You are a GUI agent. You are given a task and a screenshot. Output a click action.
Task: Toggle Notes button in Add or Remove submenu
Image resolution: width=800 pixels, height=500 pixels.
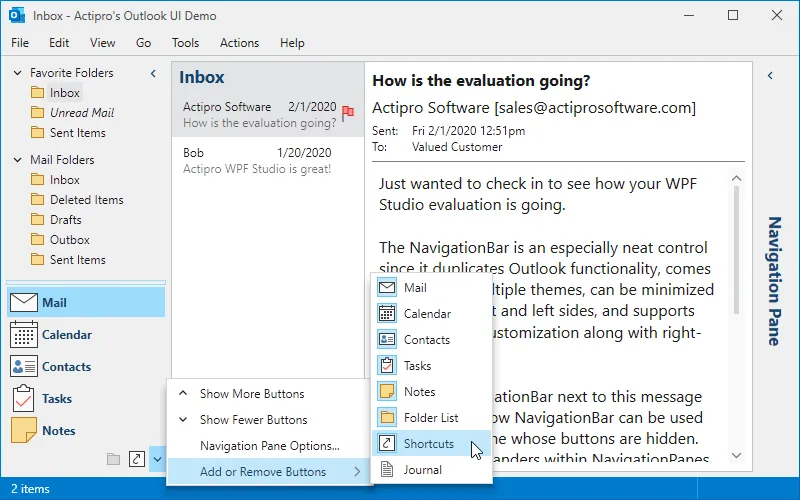[432, 391]
